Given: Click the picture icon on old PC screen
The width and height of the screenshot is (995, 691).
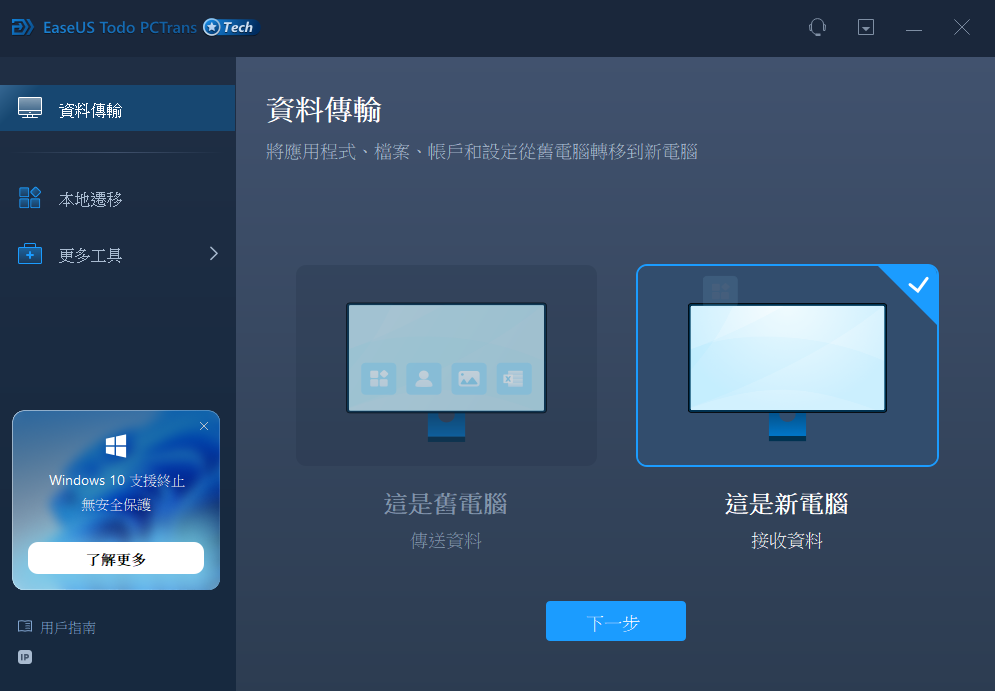Looking at the screenshot, I should [x=469, y=378].
